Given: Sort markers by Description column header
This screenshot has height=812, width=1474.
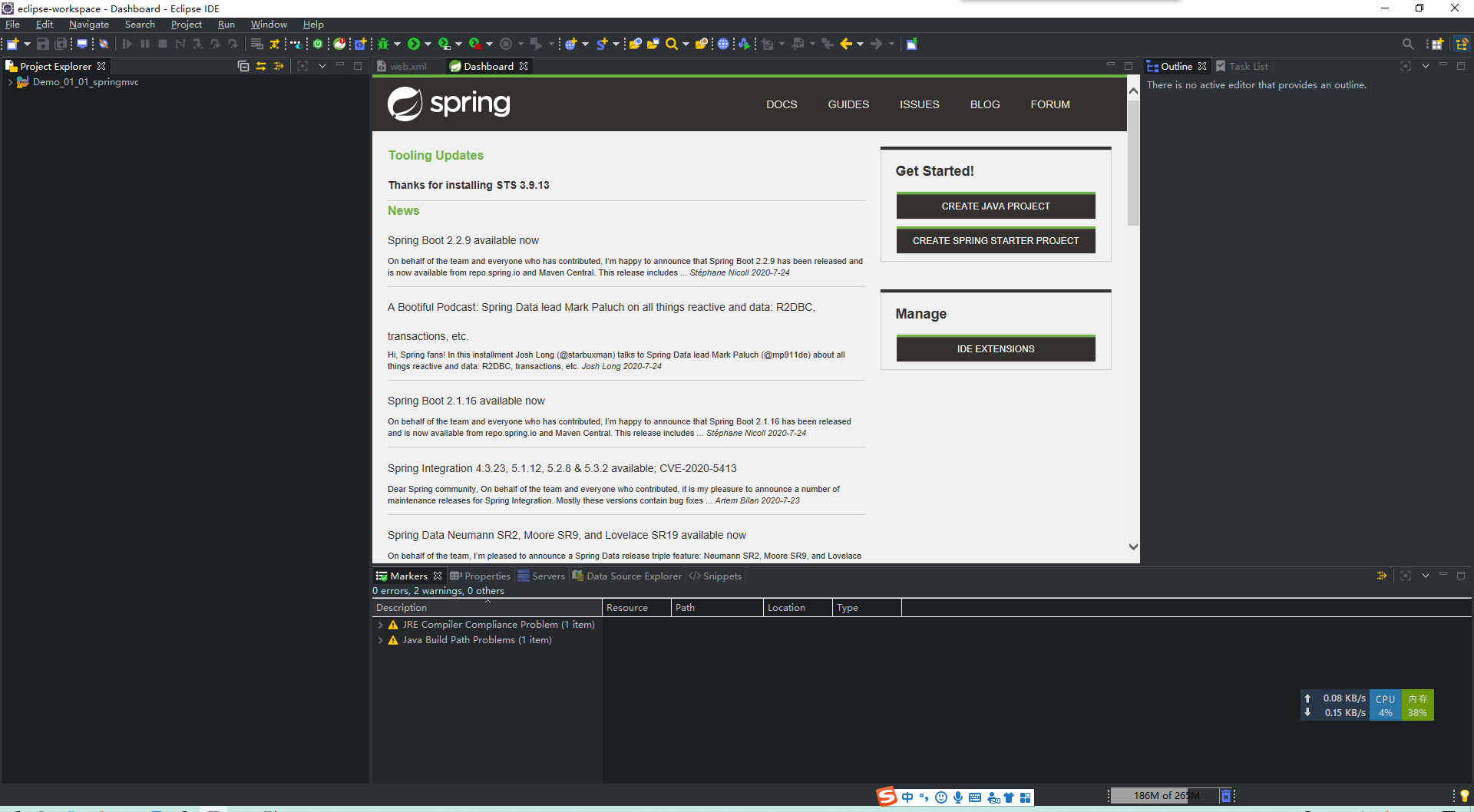Looking at the screenshot, I should pyautogui.click(x=487, y=607).
